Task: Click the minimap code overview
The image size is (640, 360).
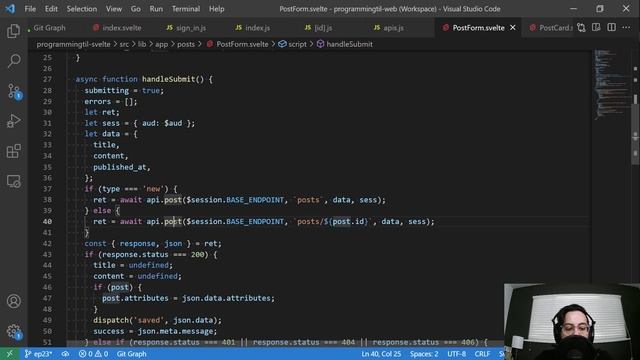Action: click(611, 84)
